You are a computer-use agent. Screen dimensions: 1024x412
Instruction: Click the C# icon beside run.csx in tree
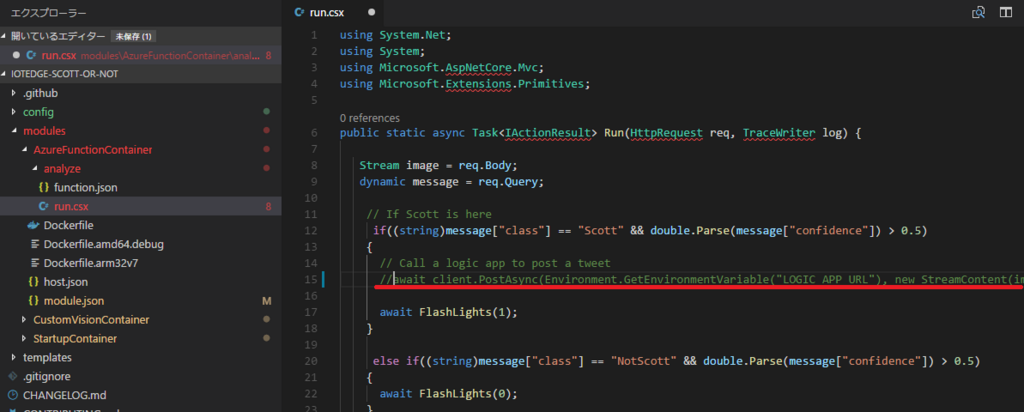coord(44,206)
